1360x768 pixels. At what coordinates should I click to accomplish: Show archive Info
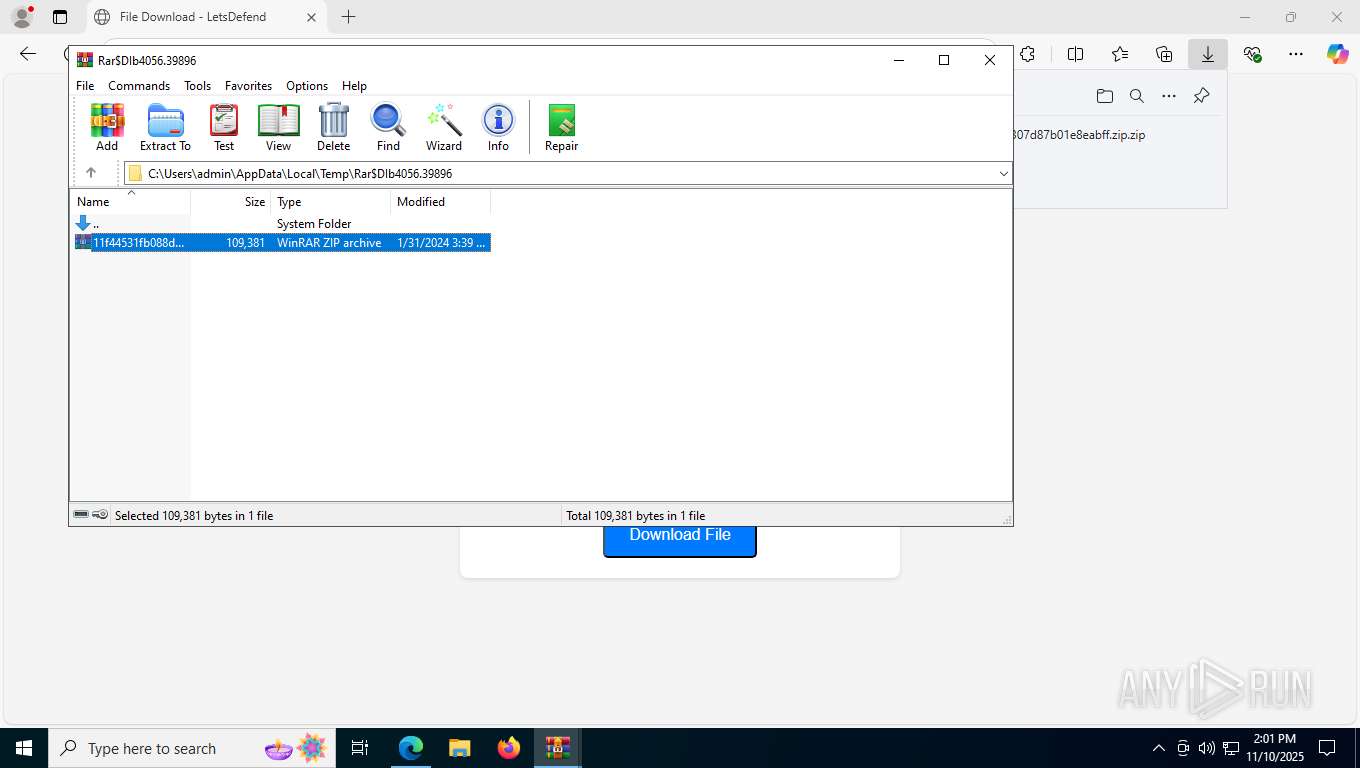498,127
